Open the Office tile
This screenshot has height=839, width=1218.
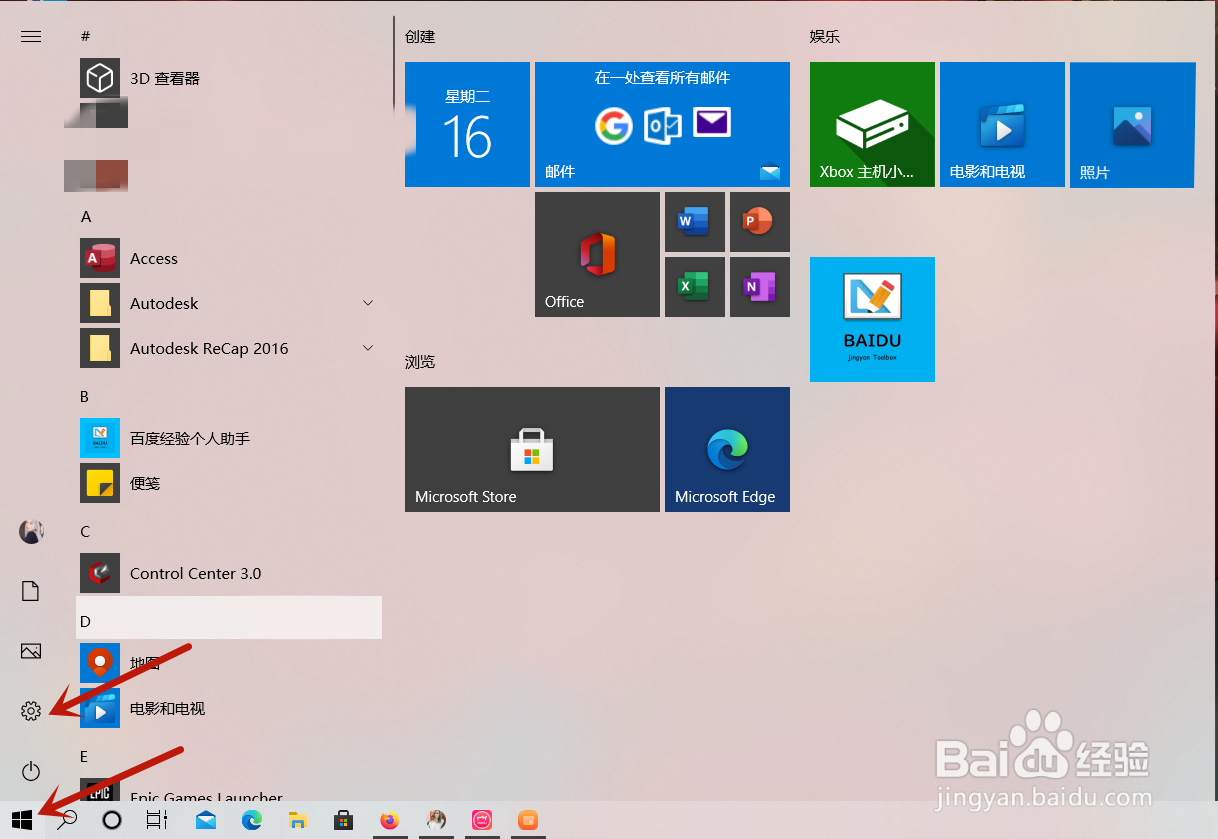(597, 254)
